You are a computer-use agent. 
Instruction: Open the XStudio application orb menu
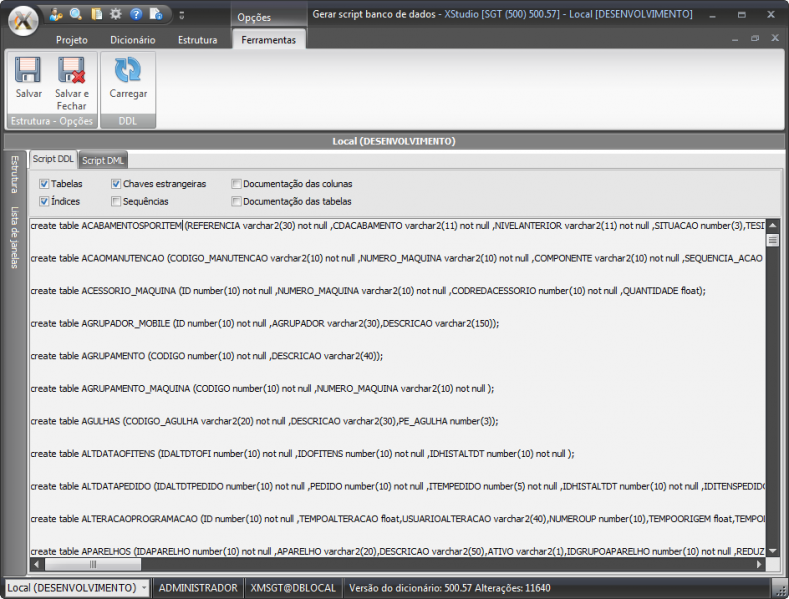[x=22, y=18]
